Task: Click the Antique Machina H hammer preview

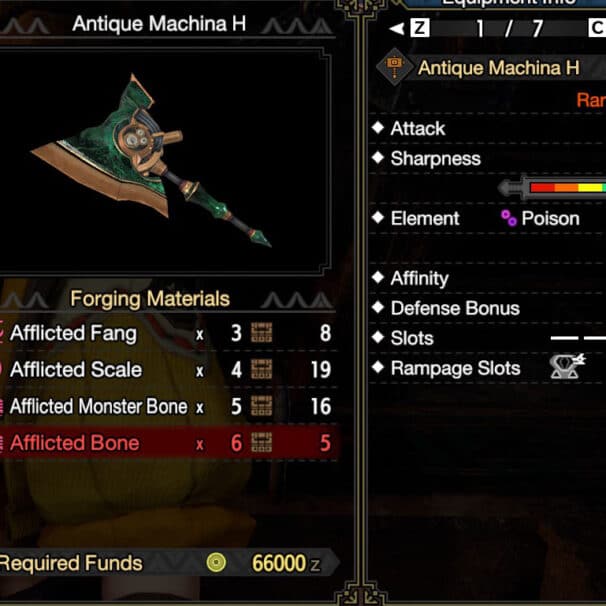Action: [x=151, y=160]
